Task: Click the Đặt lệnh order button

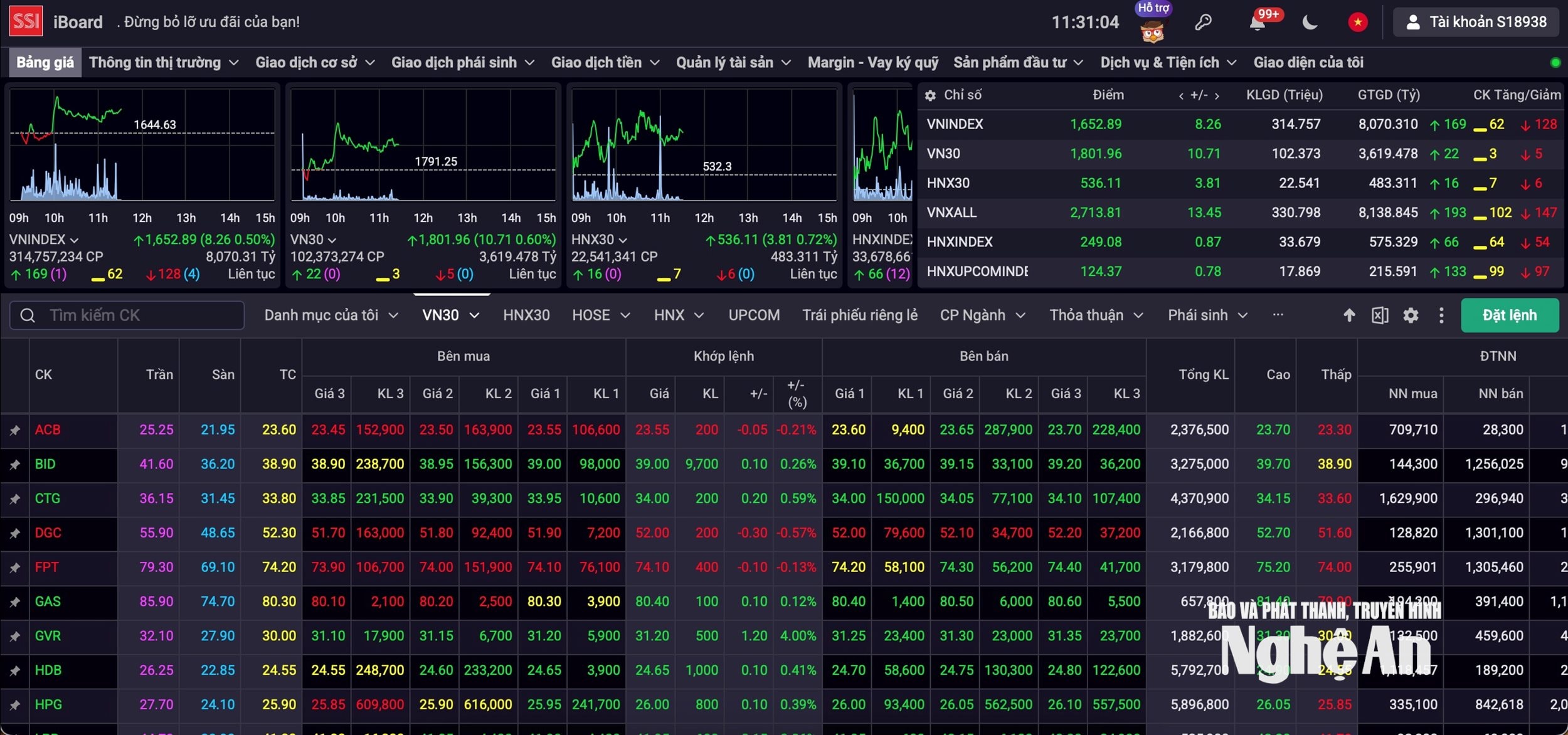Action: (1510, 315)
